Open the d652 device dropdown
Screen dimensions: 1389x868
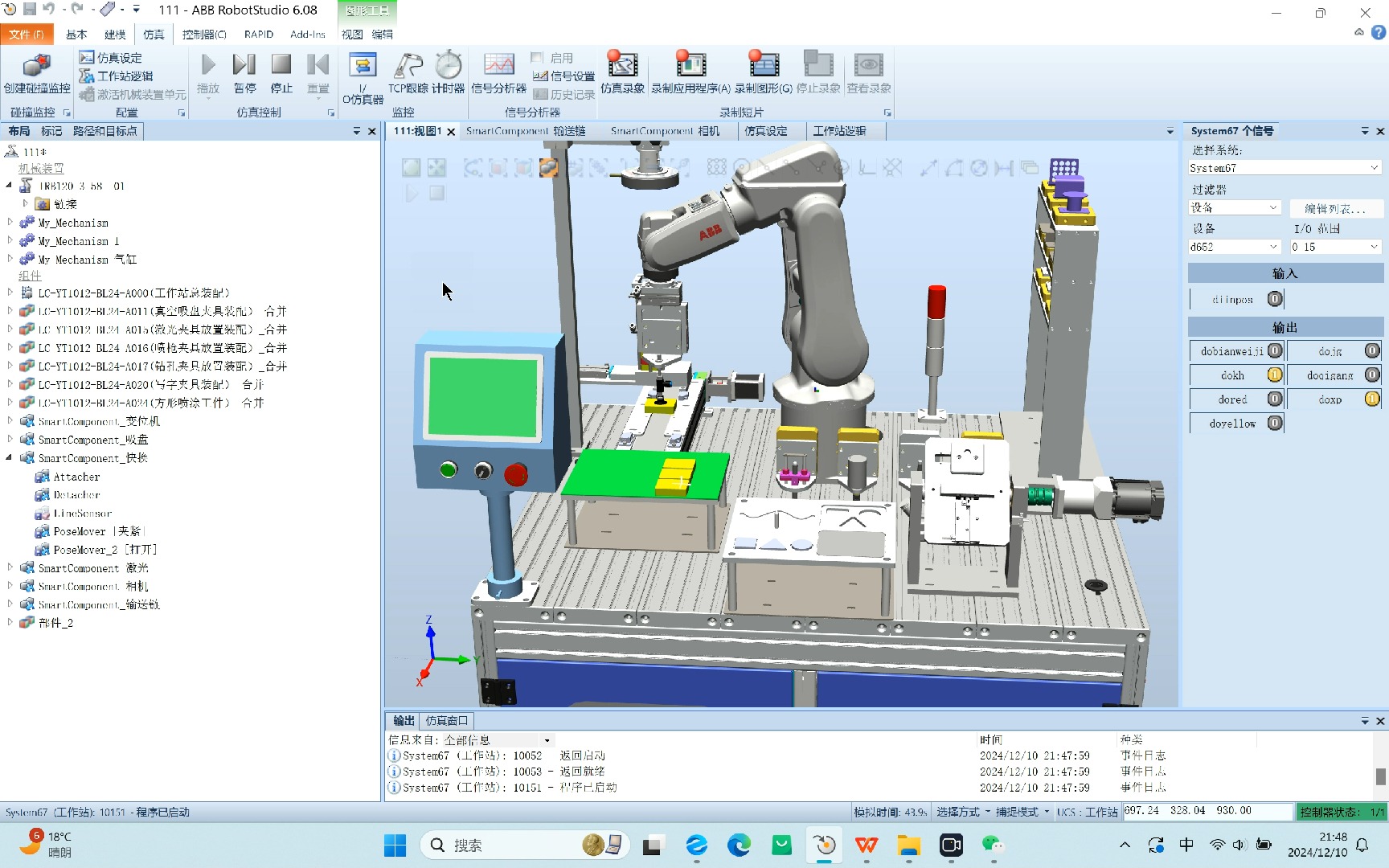coord(1235,247)
